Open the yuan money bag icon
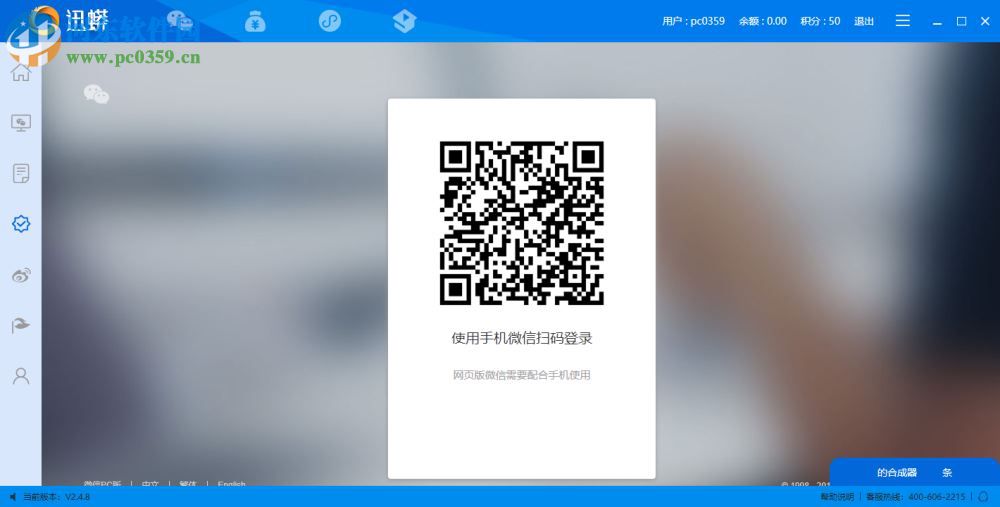 pyautogui.click(x=255, y=21)
